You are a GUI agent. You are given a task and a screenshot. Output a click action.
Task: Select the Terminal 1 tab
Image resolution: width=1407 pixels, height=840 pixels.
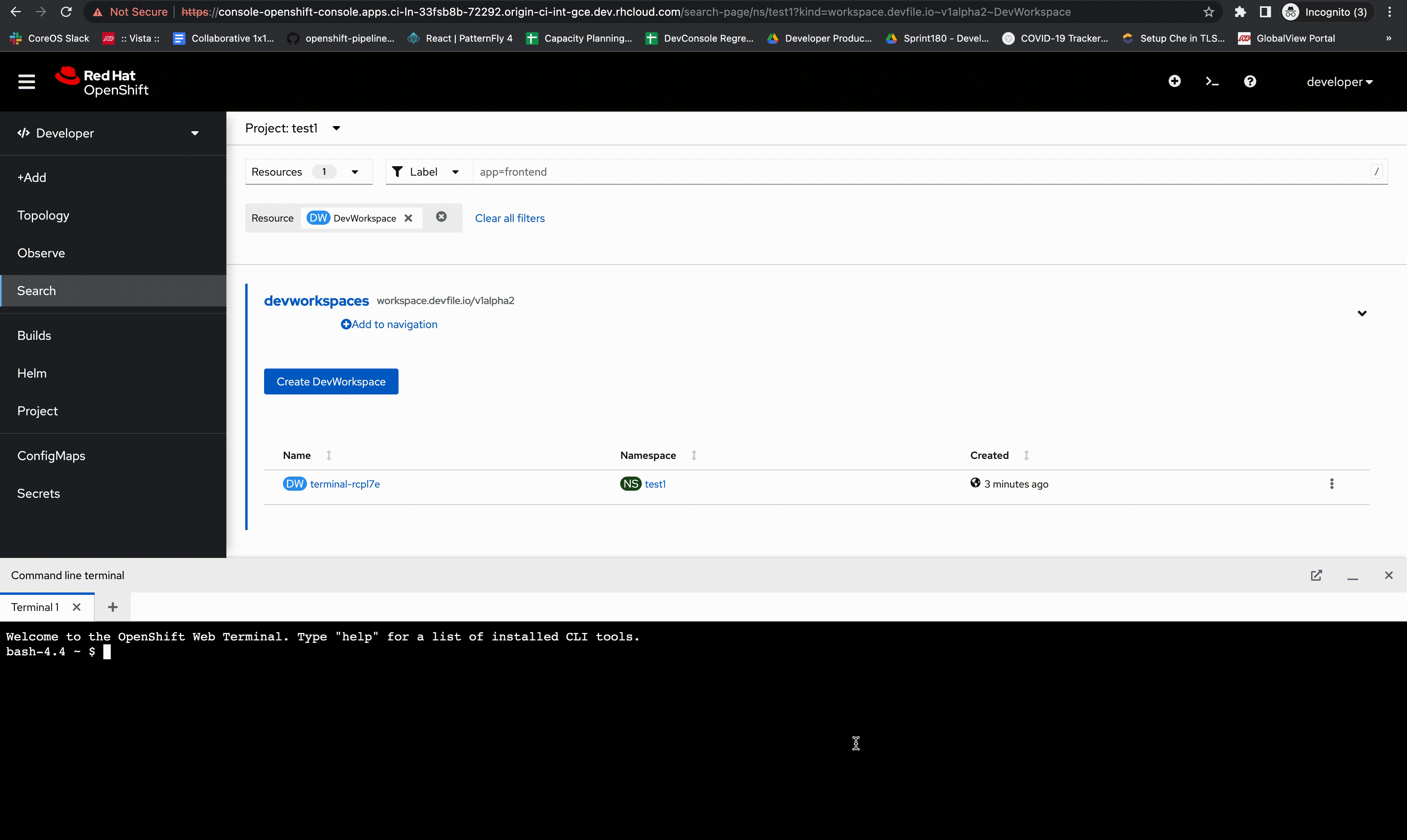[35, 607]
